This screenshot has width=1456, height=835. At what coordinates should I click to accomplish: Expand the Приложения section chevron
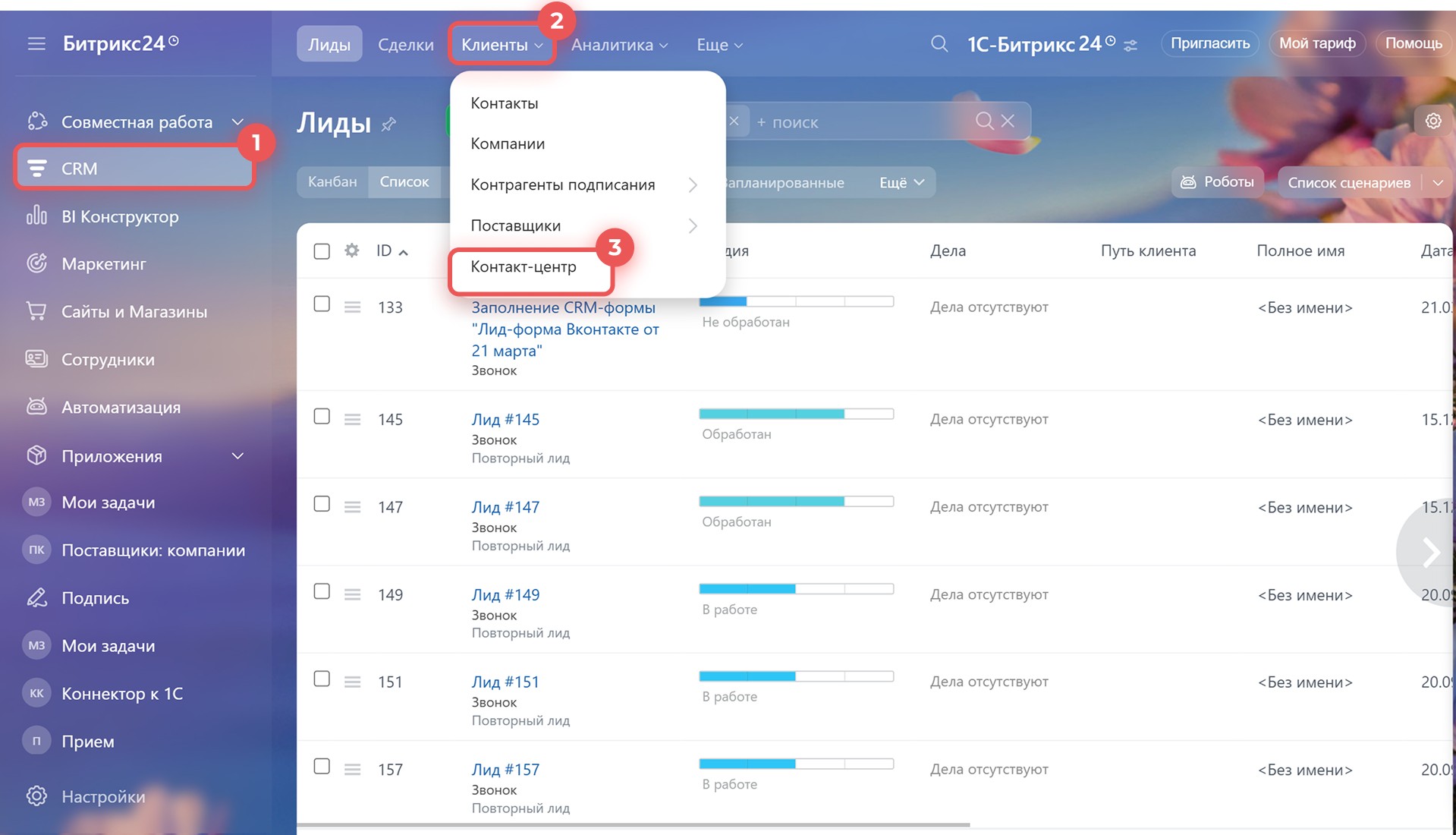237,455
